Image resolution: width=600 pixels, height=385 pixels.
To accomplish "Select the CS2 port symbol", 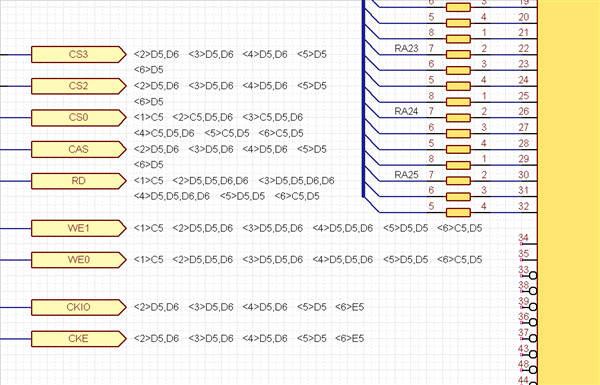I will pos(78,86).
